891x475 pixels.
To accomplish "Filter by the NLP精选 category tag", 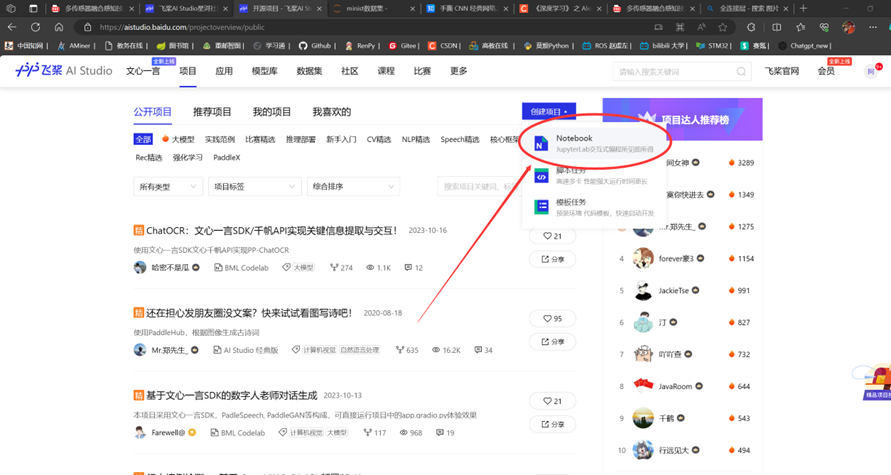I will 415,139.
